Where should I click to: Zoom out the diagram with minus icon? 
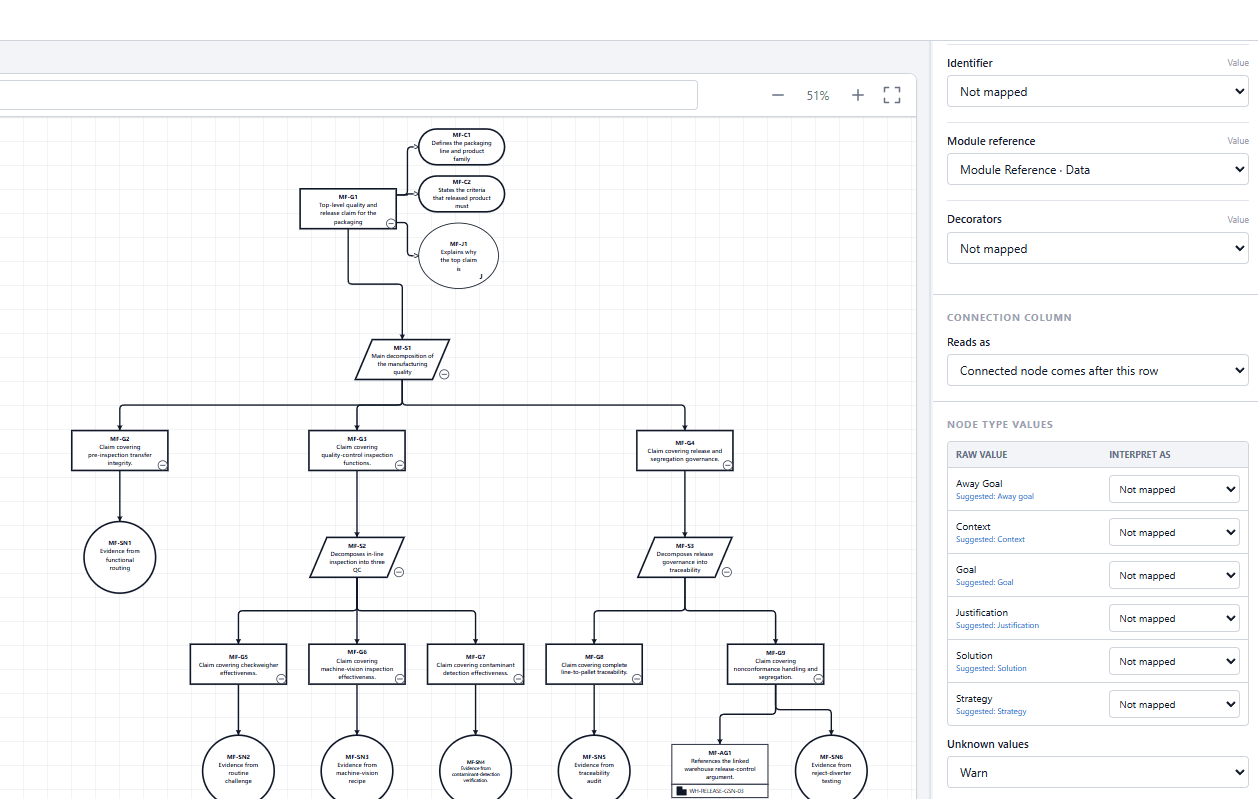[778, 95]
